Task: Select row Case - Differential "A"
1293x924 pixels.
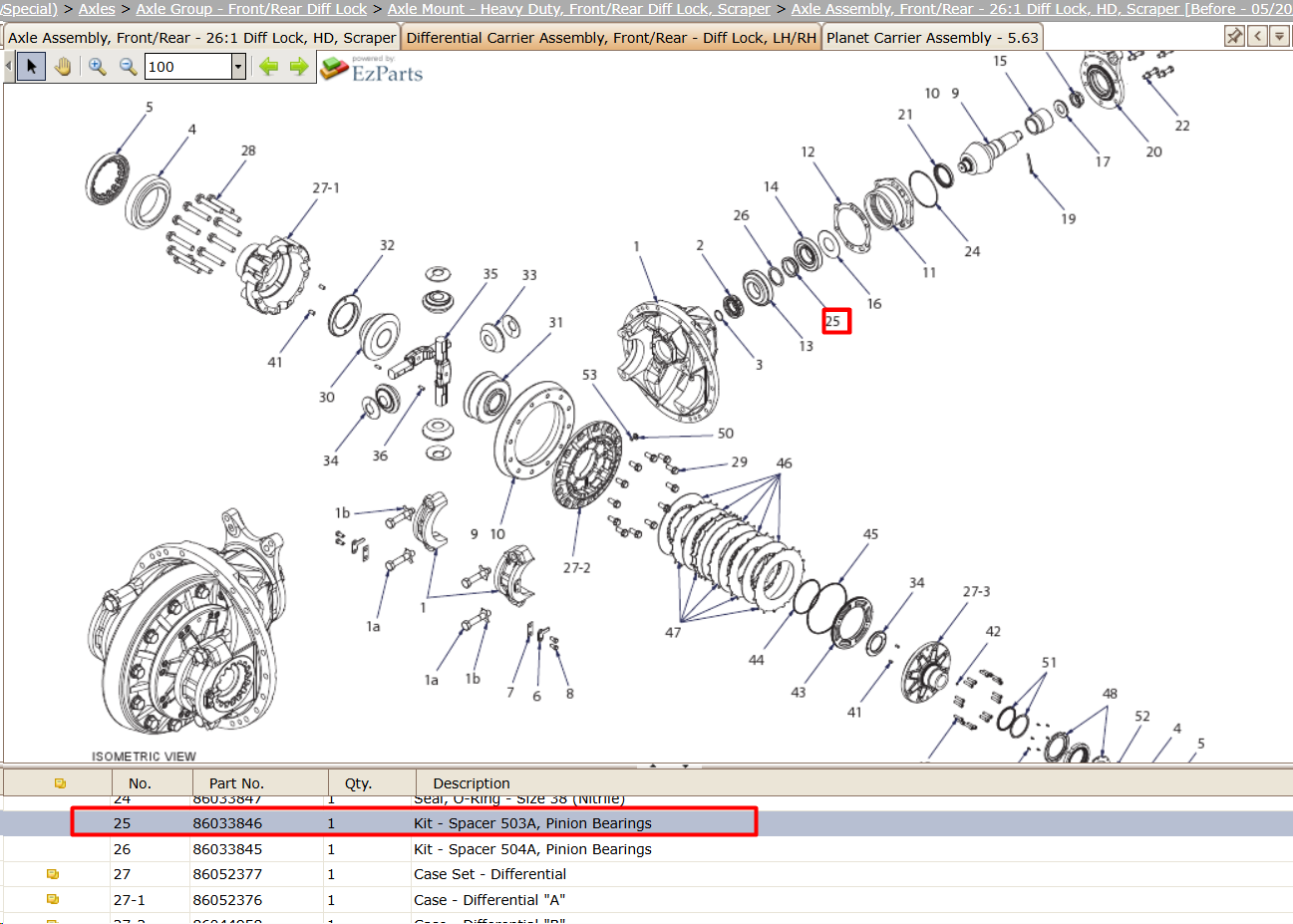Action: pyautogui.click(x=646, y=900)
